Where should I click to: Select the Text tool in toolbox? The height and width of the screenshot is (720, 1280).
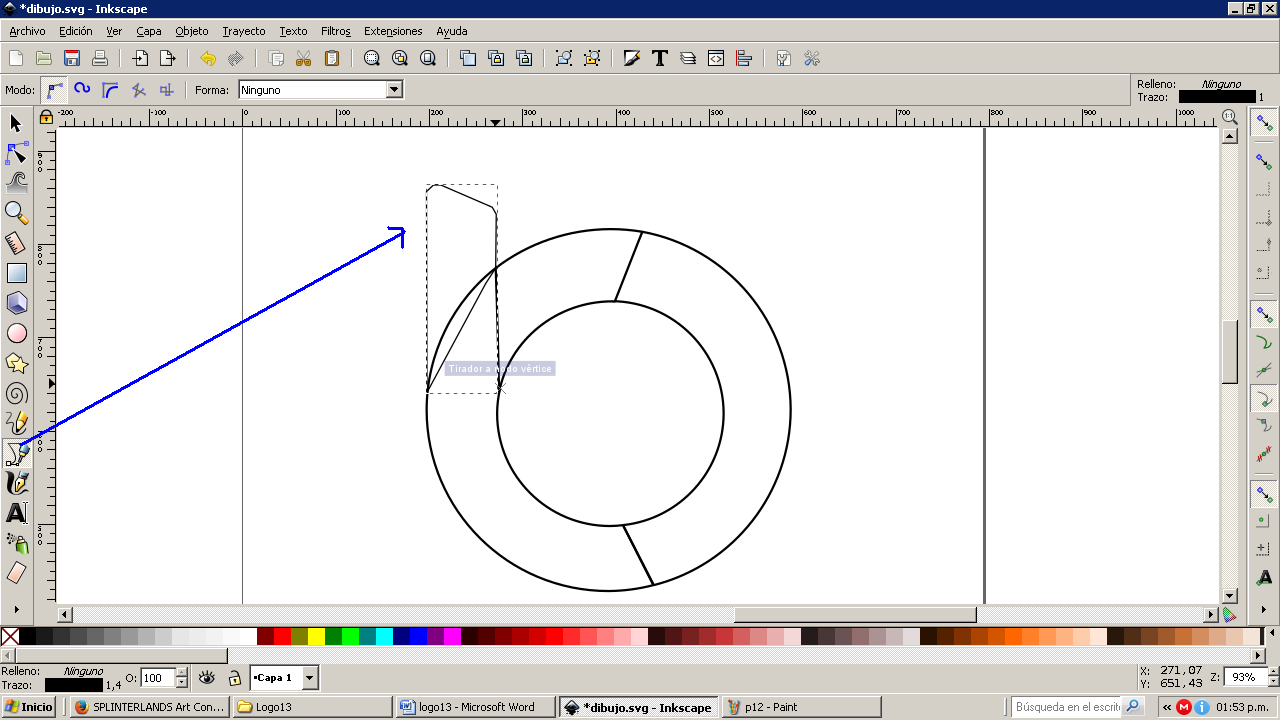[x=16, y=513]
